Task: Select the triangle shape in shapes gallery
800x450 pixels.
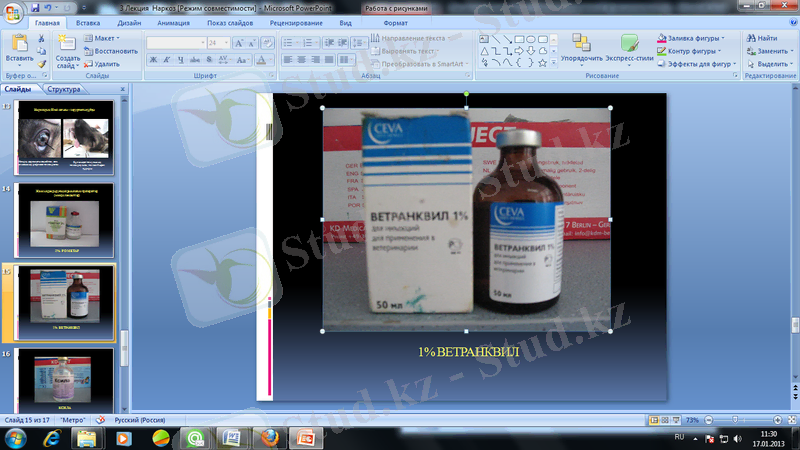Action: point(484,51)
